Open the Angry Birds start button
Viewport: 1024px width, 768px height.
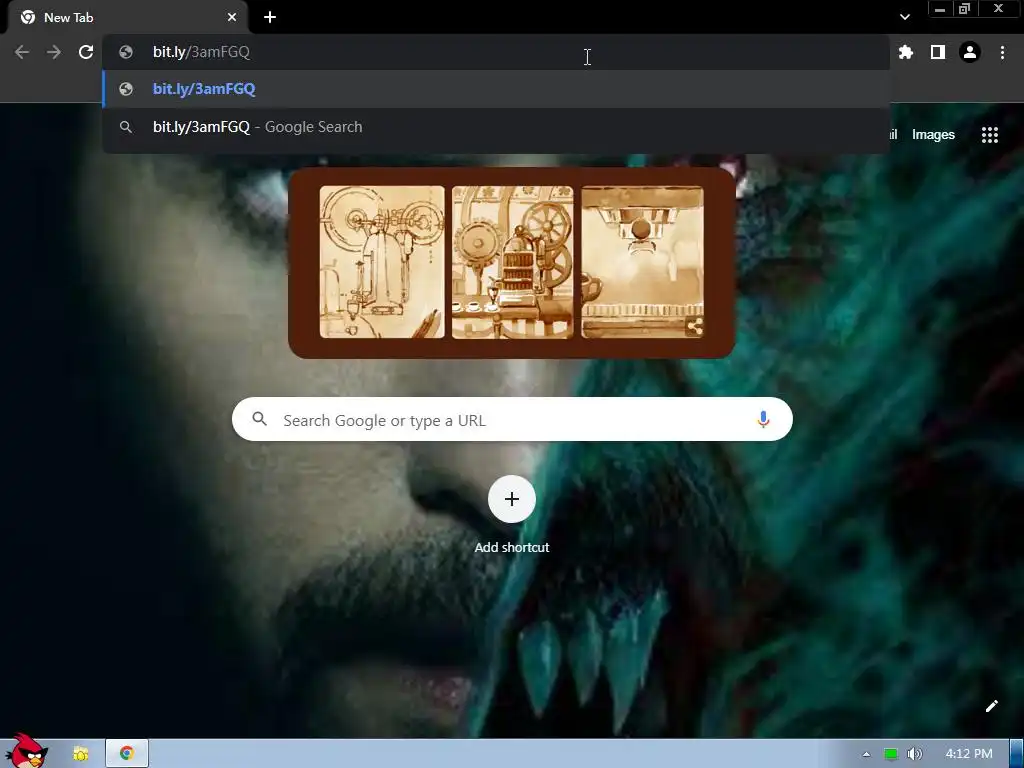26,751
